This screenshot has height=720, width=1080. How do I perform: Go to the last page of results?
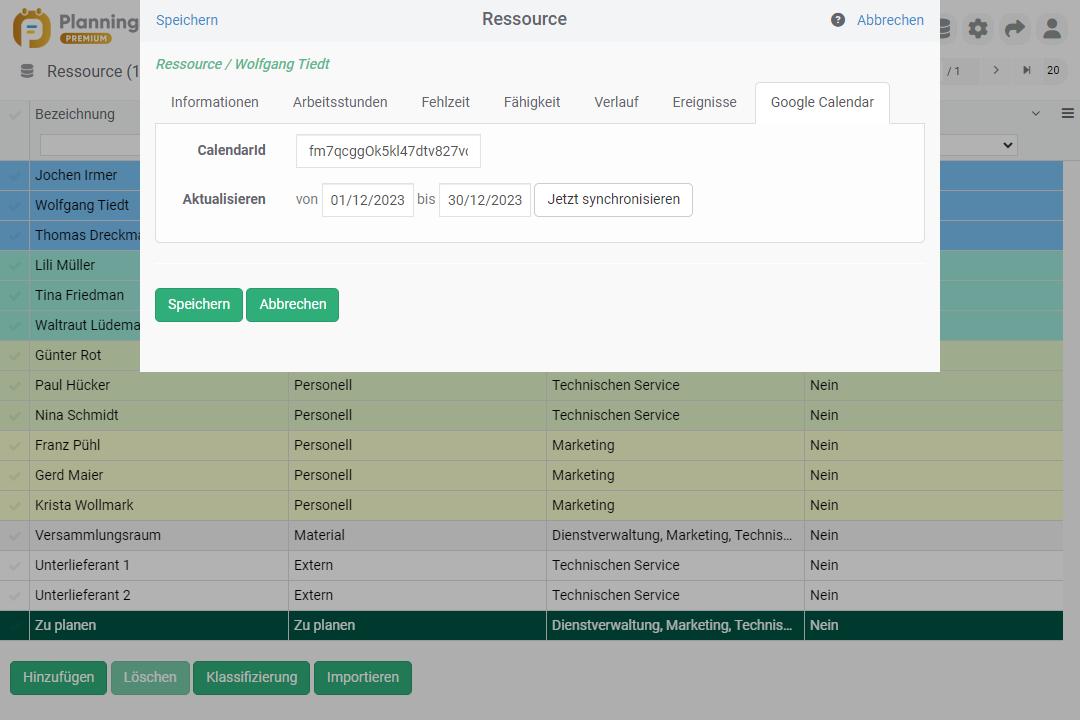[x=1026, y=71]
